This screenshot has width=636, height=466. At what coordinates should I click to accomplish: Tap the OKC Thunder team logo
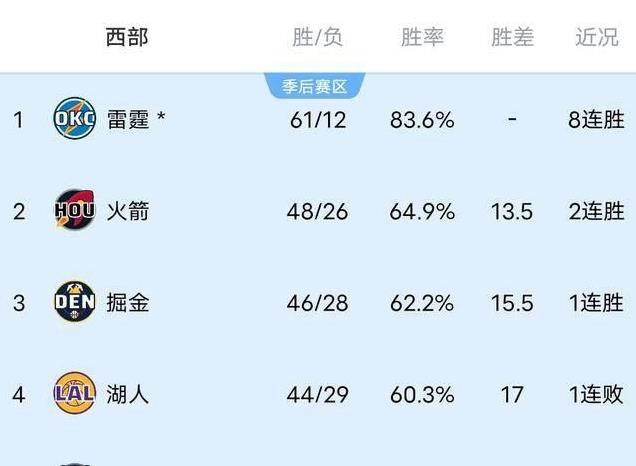click(x=75, y=118)
